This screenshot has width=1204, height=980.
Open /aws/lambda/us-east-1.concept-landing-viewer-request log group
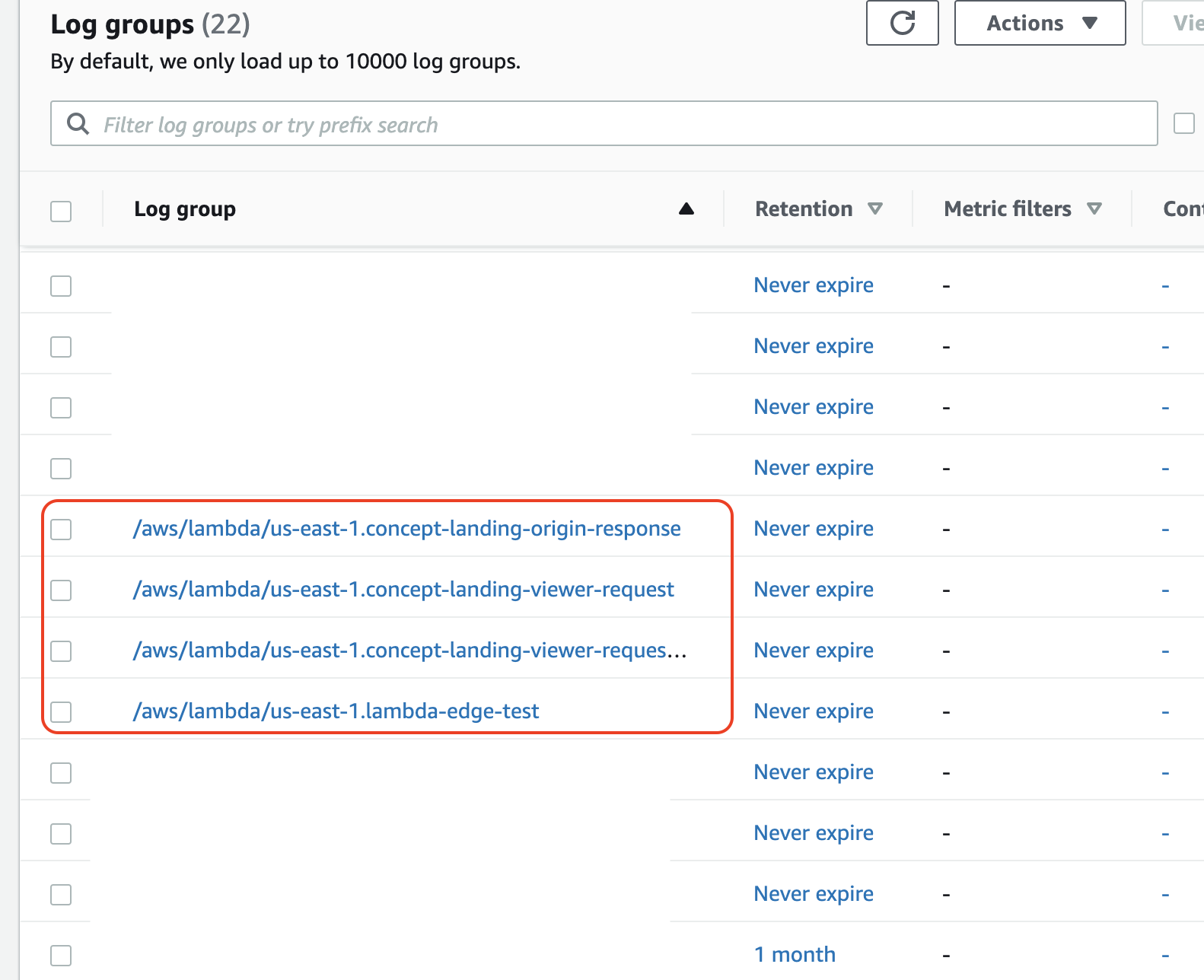(403, 589)
